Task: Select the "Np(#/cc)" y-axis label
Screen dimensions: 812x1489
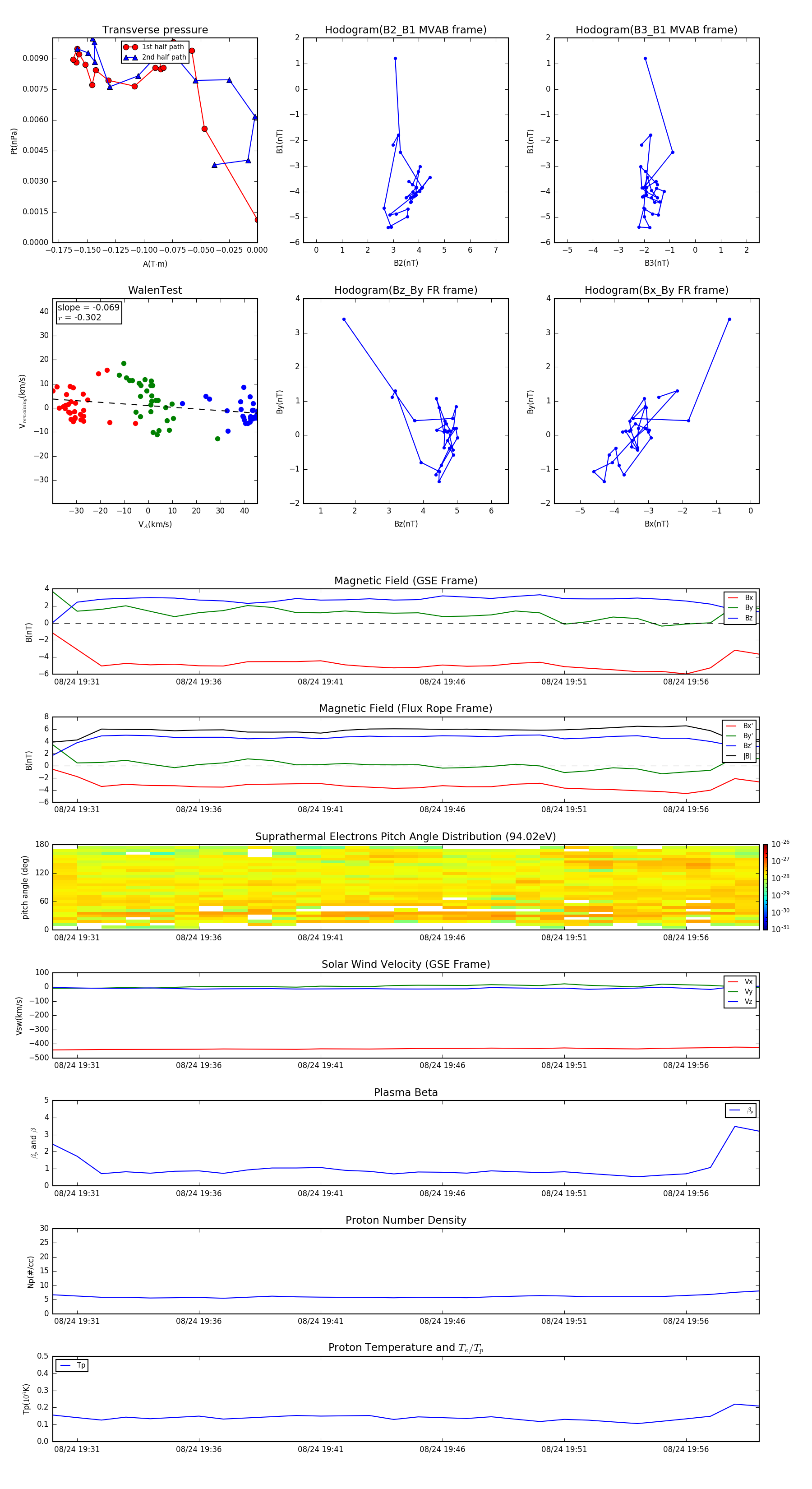Action: coord(31,1272)
